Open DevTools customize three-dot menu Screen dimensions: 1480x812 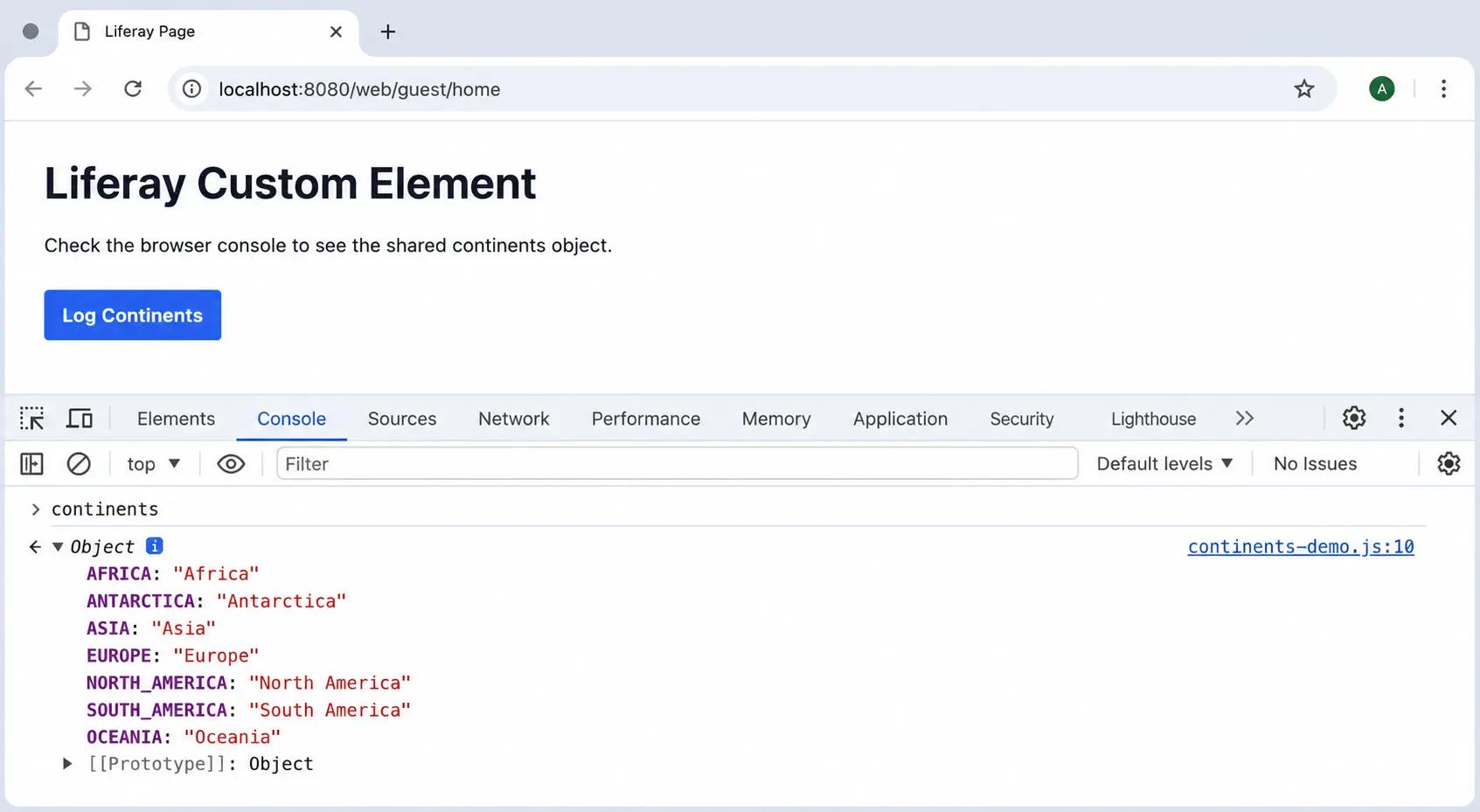1401,418
